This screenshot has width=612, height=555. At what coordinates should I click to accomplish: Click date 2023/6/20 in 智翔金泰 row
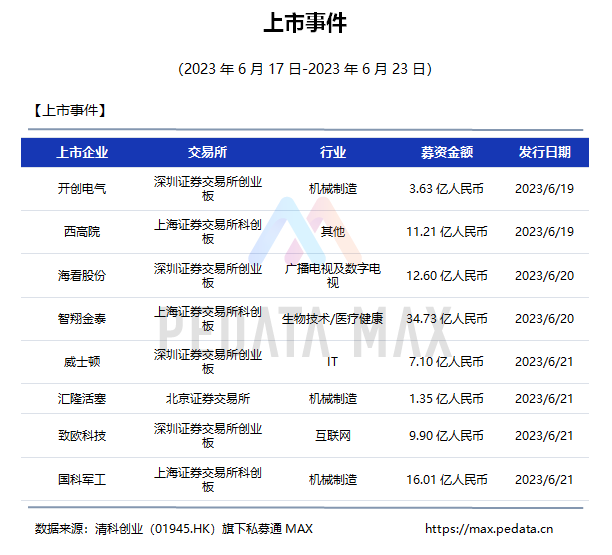pyautogui.click(x=544, y=319)
